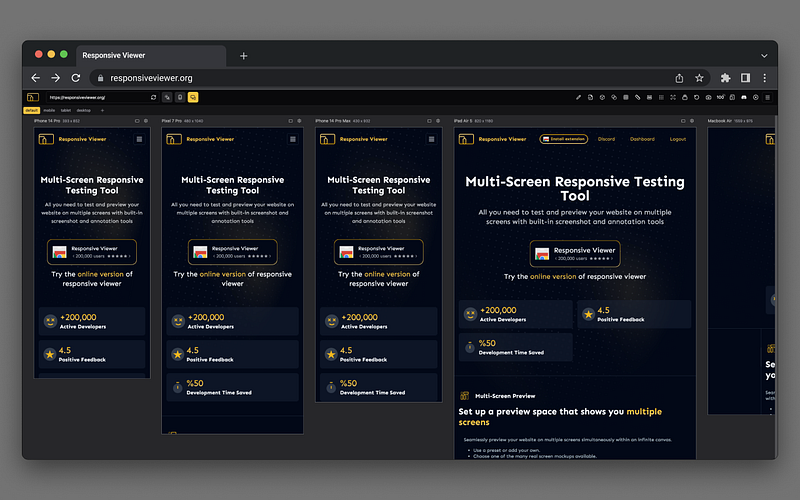Toggle the highlighted yellow button beside the URL field
The width and height of the screenshot is (800, 500).
[x=193, y=97]
